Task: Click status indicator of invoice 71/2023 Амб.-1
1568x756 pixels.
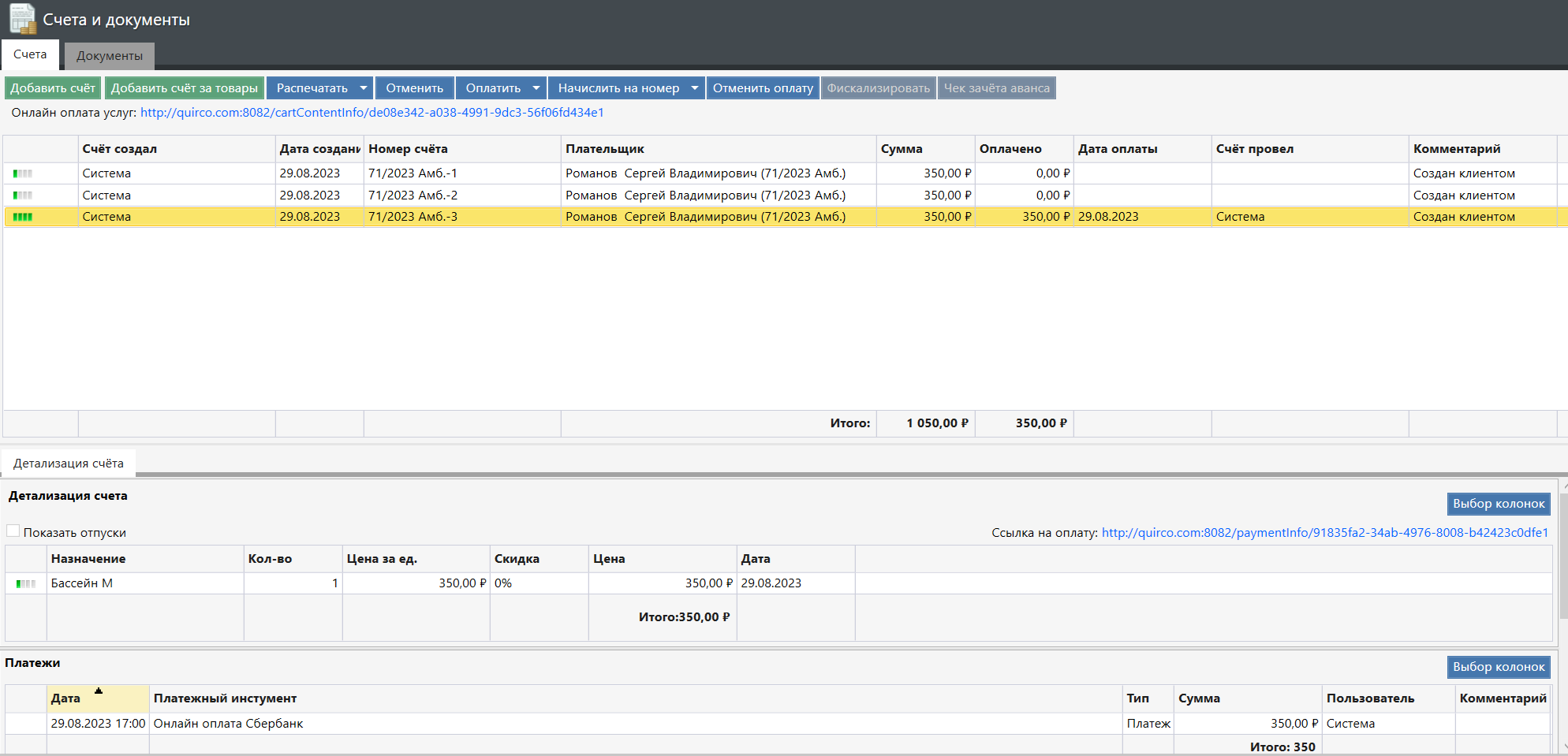Action: (x=23, y=173)
